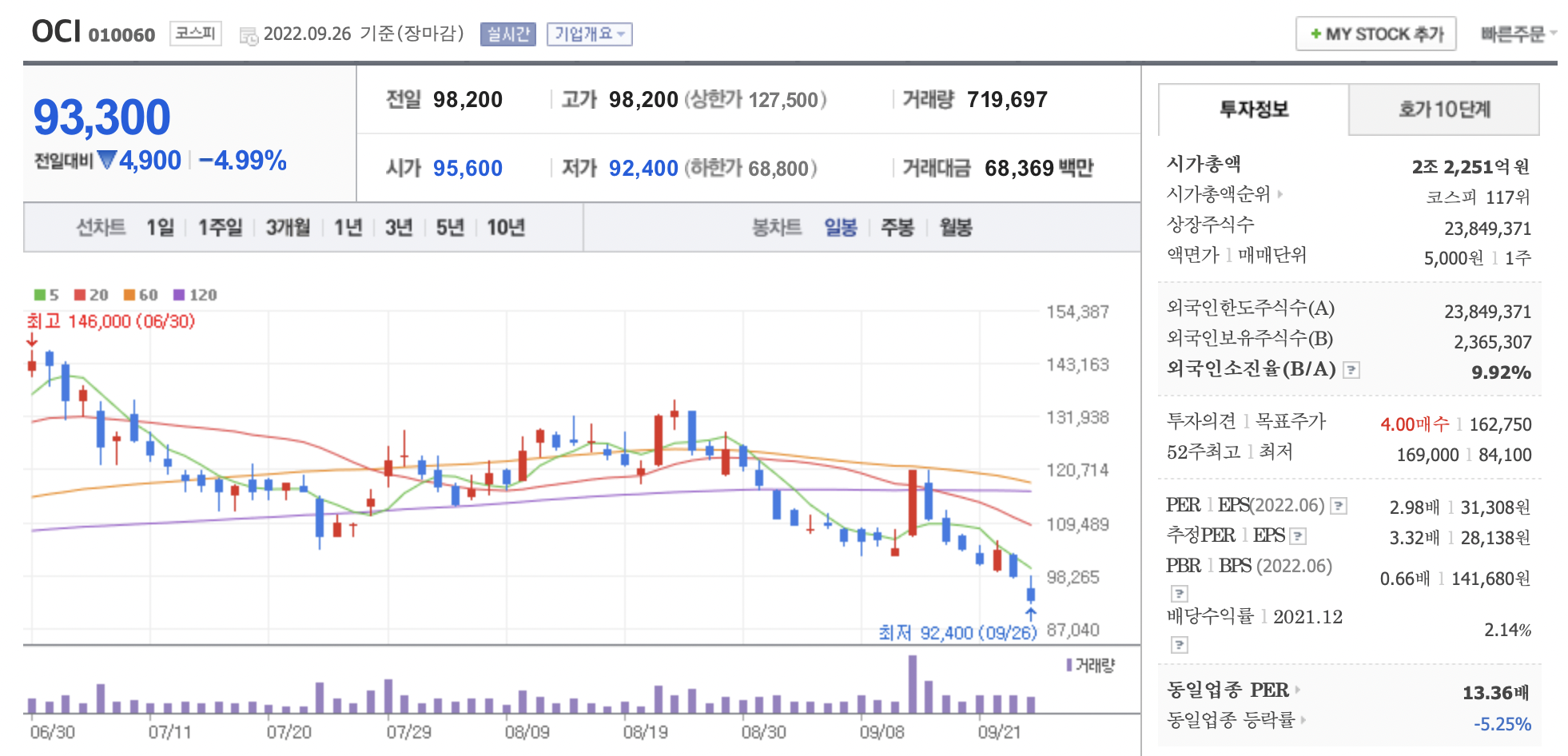Click the purple 120-day moving average legend
This screenshot has height=756, width=1568.
pyautogui.click(x=195, y=295)
